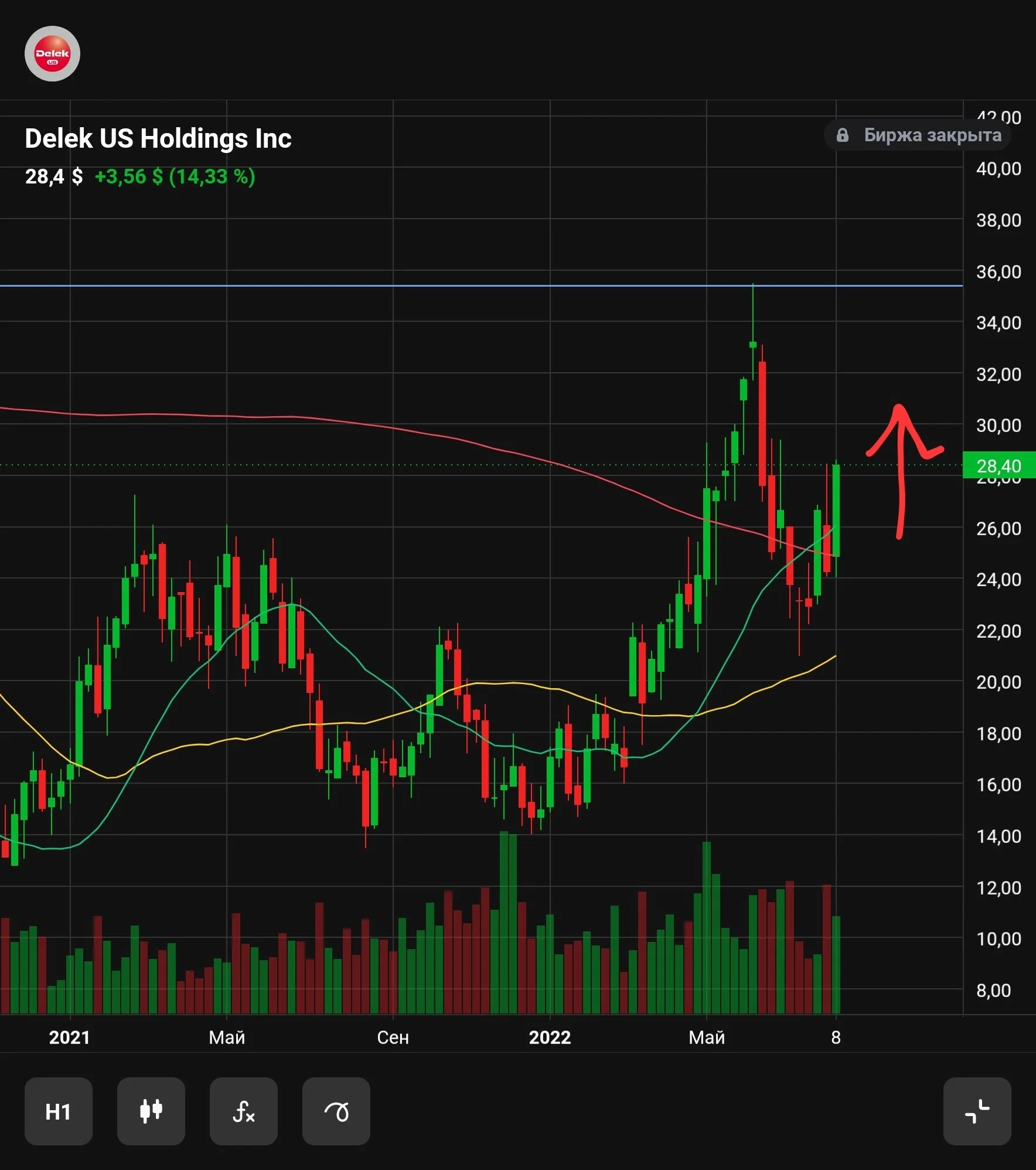Tap the 8,00 price axis label
Screen dimensions: 1036x1170
[x=994, y=990]
